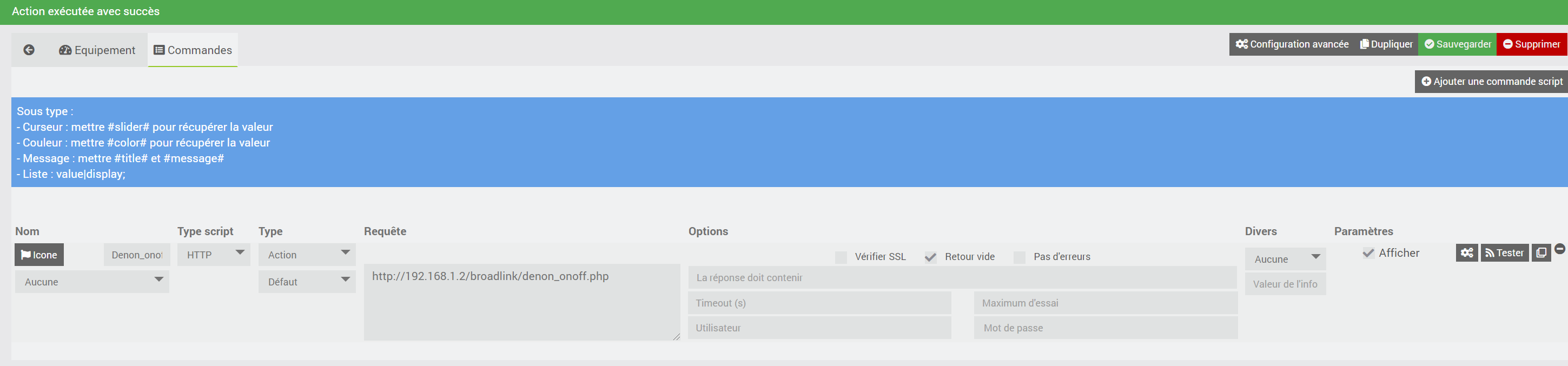Open the HTTP script type dropdown
The height and width of the screenshot is (366, 1568).
(214, 255)
